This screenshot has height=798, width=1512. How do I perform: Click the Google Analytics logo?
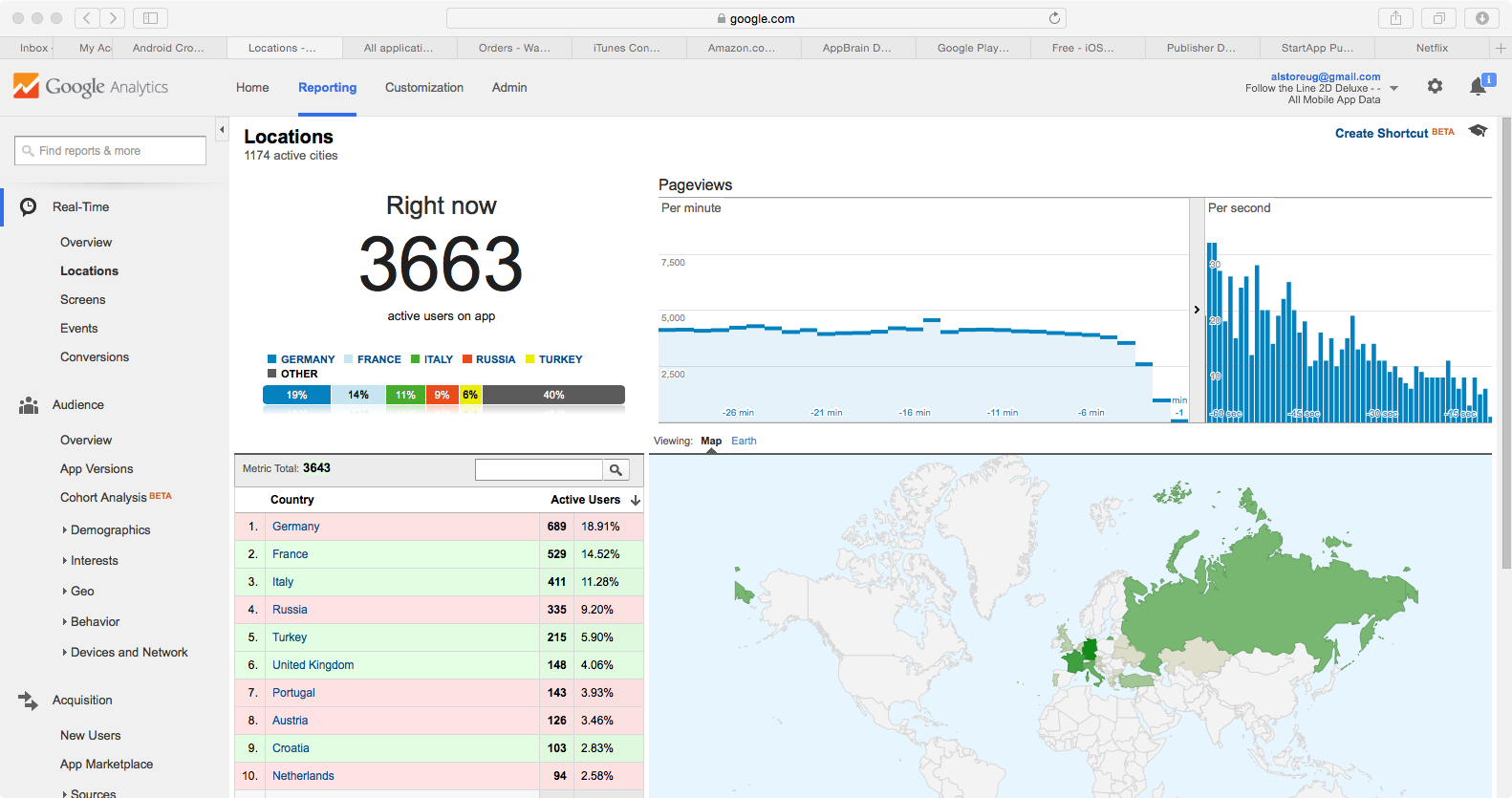(x=91, y=87)
